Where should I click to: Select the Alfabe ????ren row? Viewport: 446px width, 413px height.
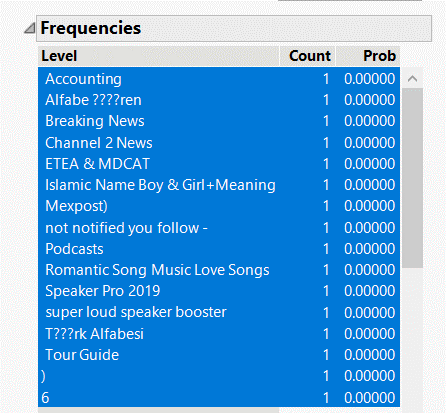tap(219, 100)
